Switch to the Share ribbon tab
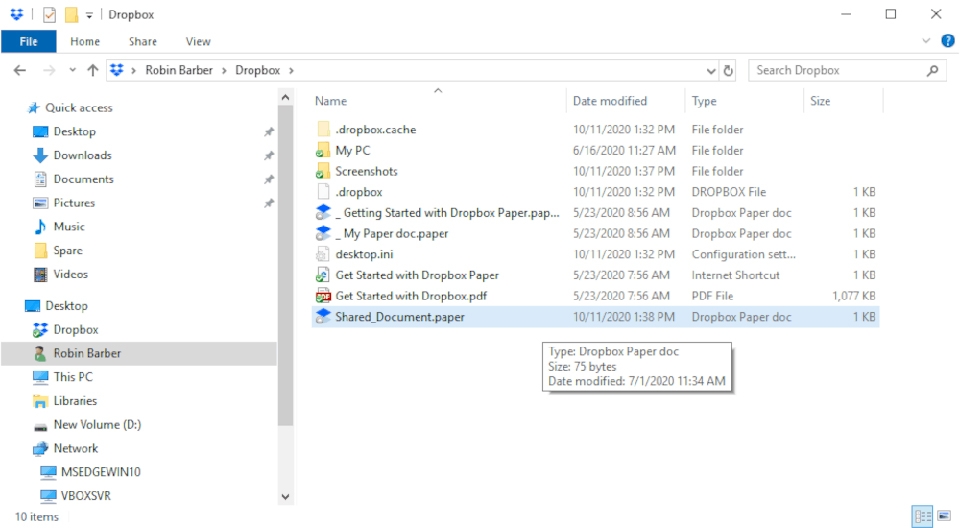Image resolution: width=960 pixels, height=528 pixels. click(143, 41)
